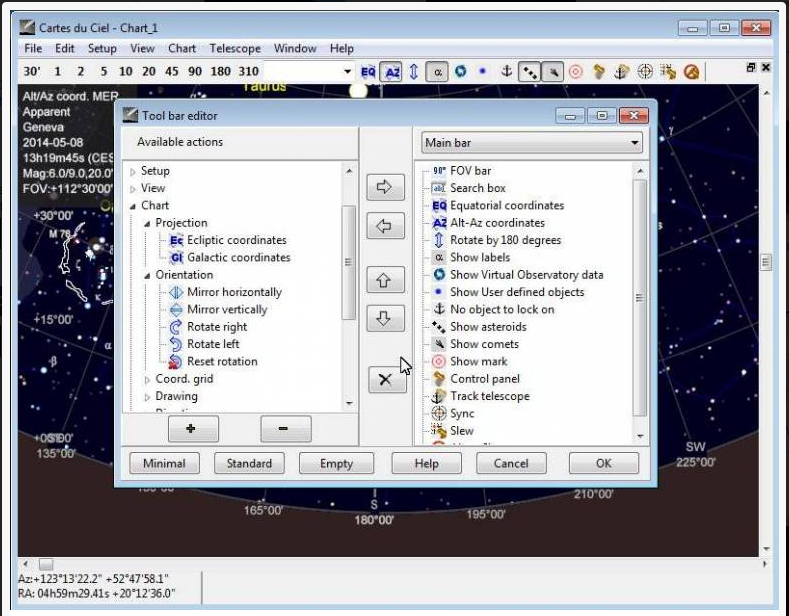Collapse the Orientation tree node
Image resolution: width=789 pixels, height=616 pixels.
click(147, 276)
